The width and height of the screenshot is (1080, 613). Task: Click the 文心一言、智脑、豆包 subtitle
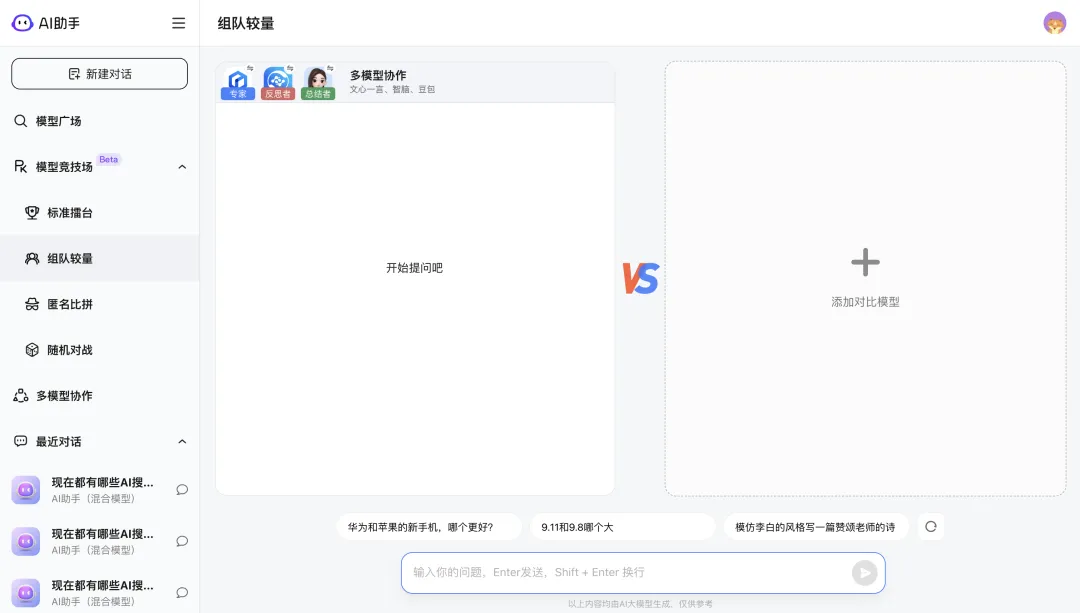pos(392,90)
